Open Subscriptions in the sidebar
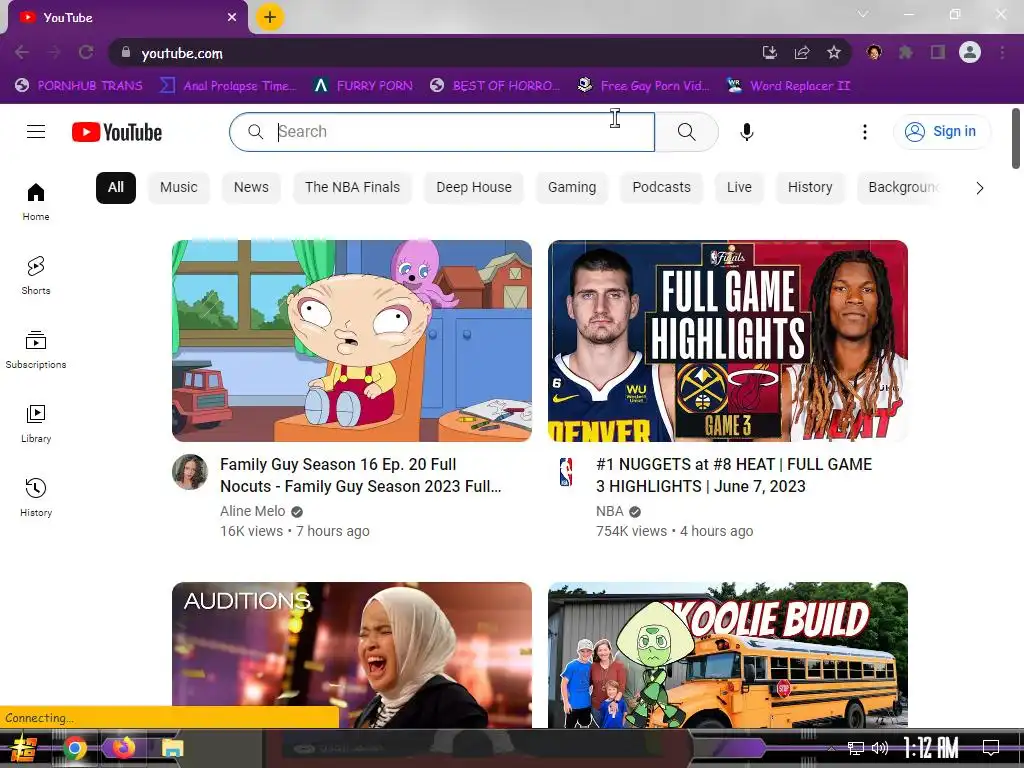Screen dimensions: 1024x768 tap(36, 349)
